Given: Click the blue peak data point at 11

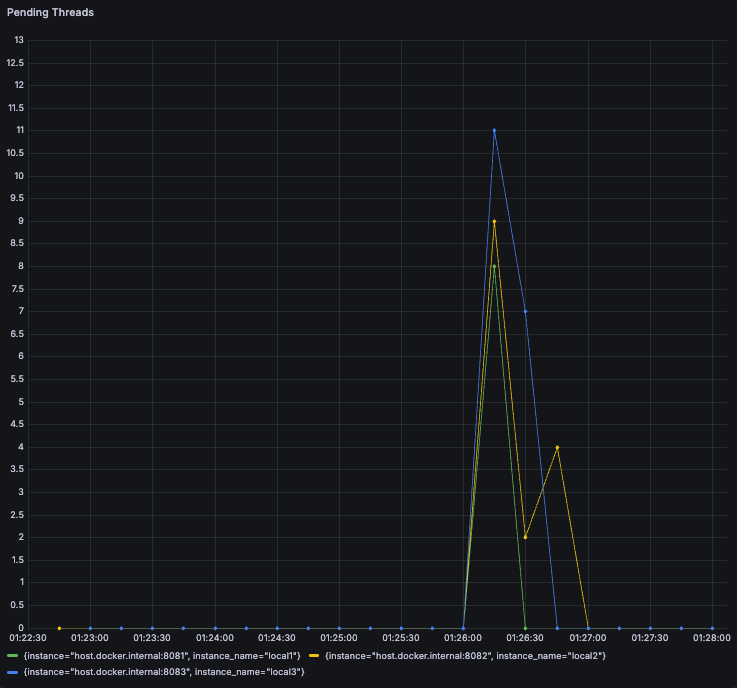Looking at the screenshot, I should point(494,131).
